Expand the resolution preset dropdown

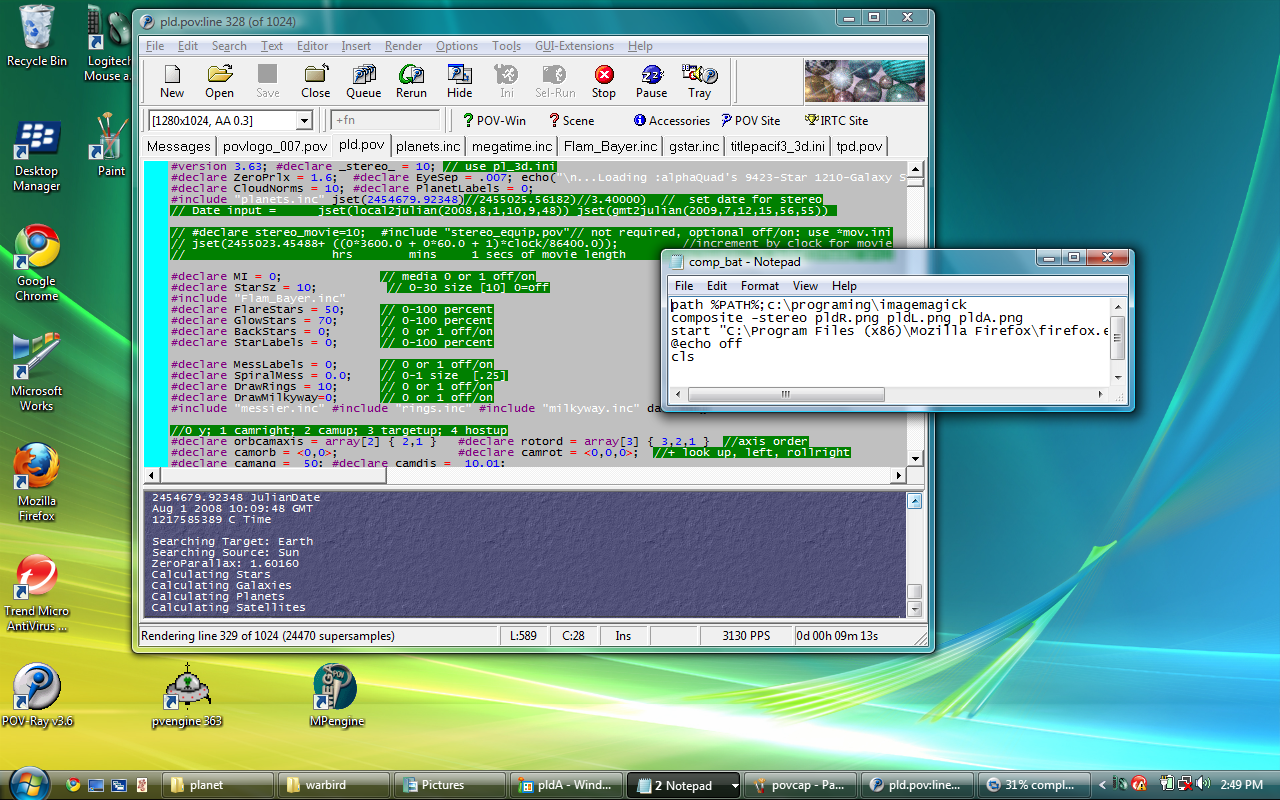[304, 121]
